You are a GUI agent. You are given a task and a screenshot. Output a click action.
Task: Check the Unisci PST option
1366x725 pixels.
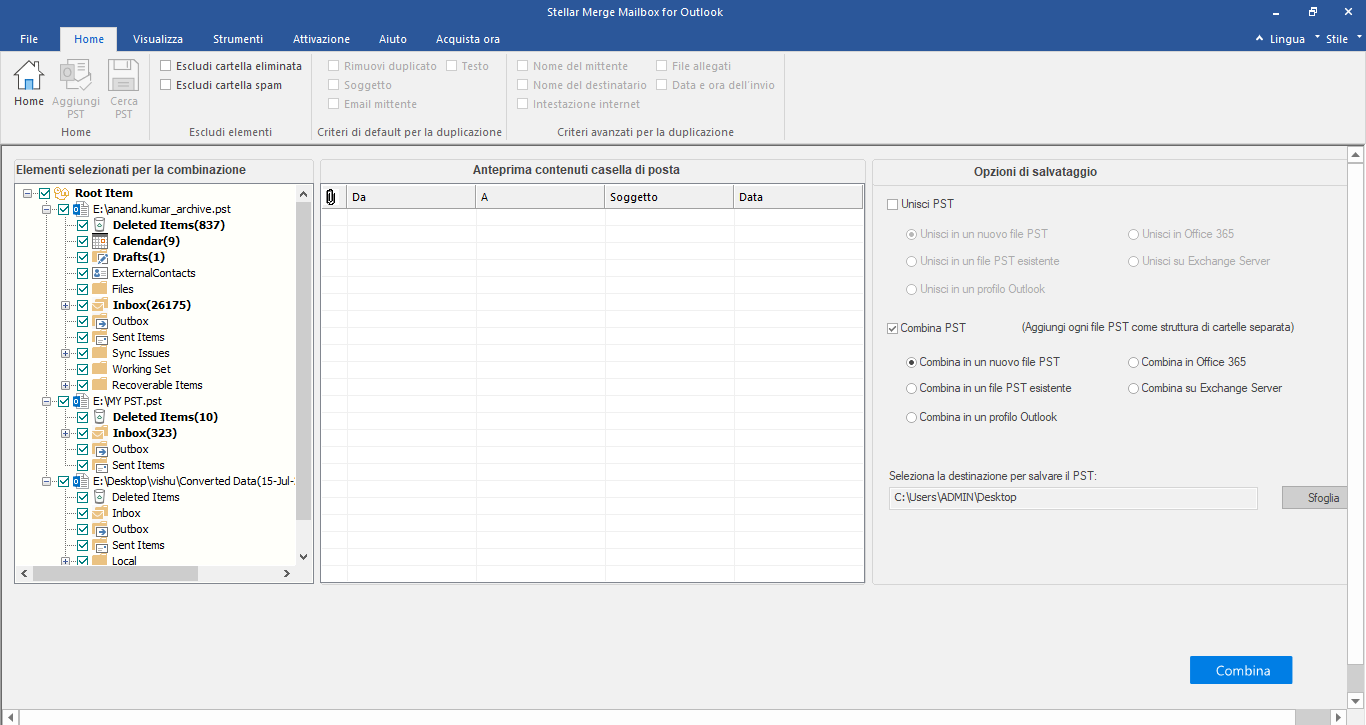pyautogui.click(x=892, y=204)
